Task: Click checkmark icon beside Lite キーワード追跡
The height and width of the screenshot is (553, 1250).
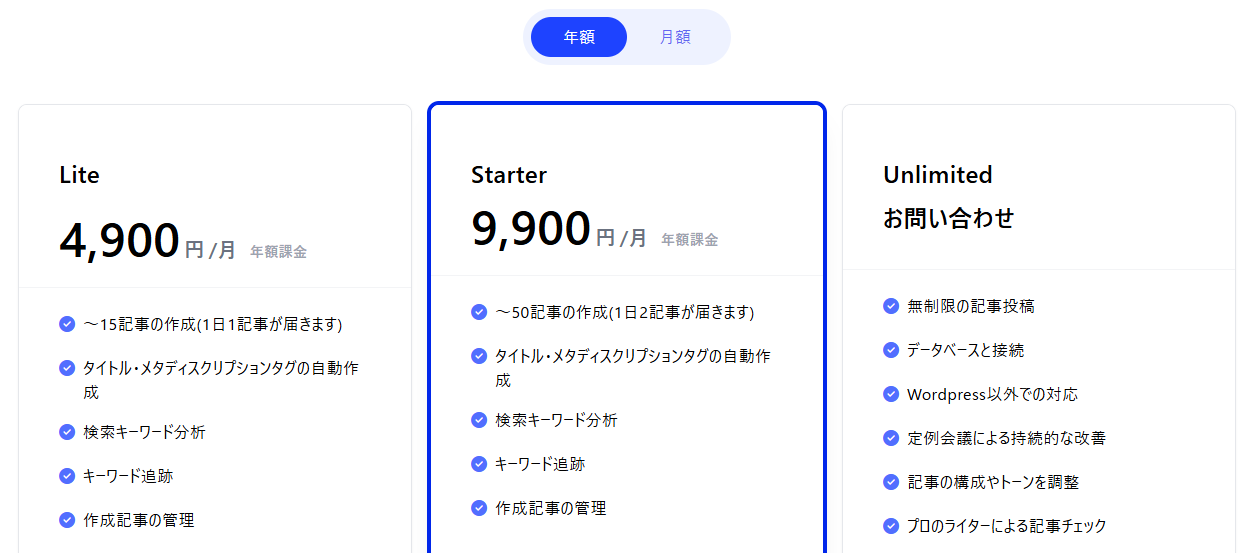Action: pyautogui.click(x=67, y=476)
